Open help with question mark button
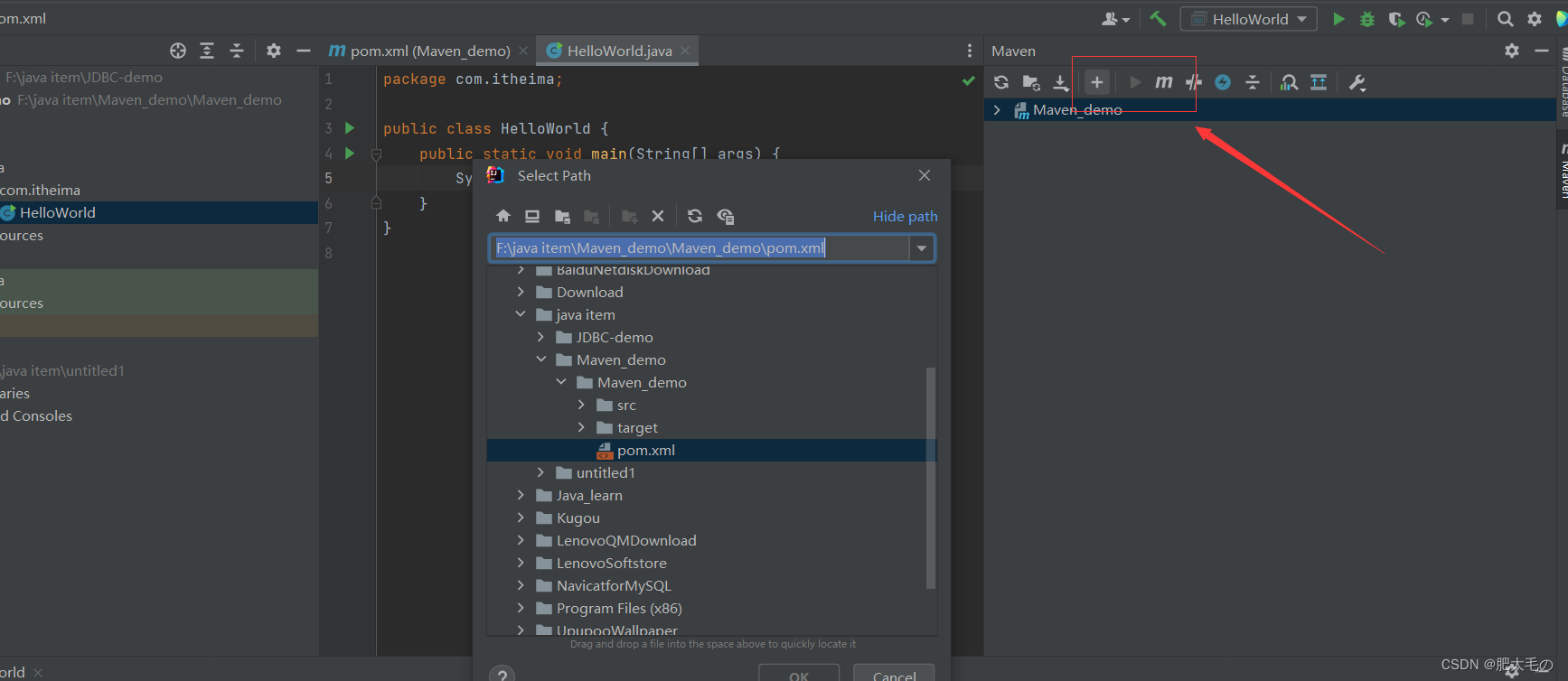The height and width of the screenshot is (681, 1568). click(502, 675)
